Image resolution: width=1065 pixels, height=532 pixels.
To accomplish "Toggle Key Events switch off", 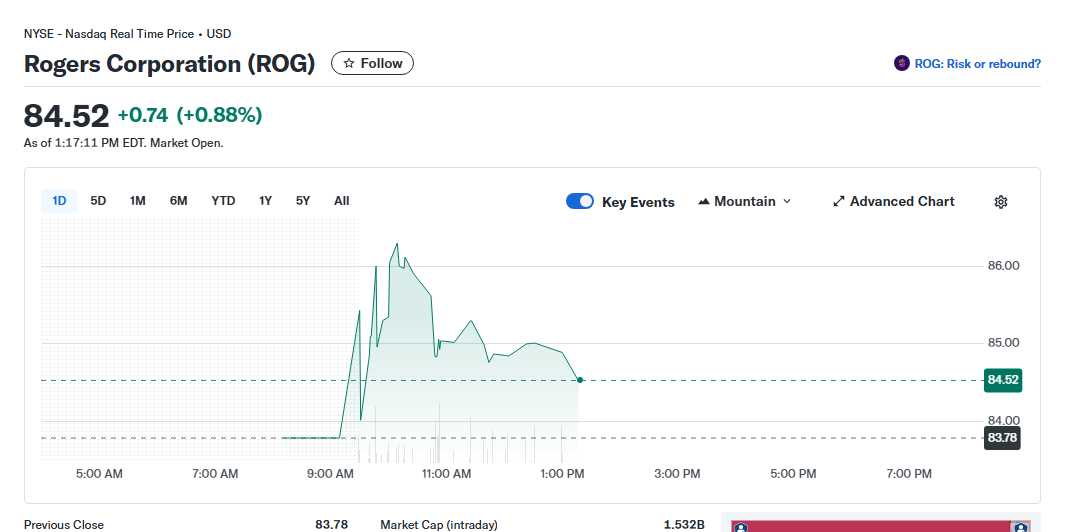I will pyautogui.click(x=580, y=202).
